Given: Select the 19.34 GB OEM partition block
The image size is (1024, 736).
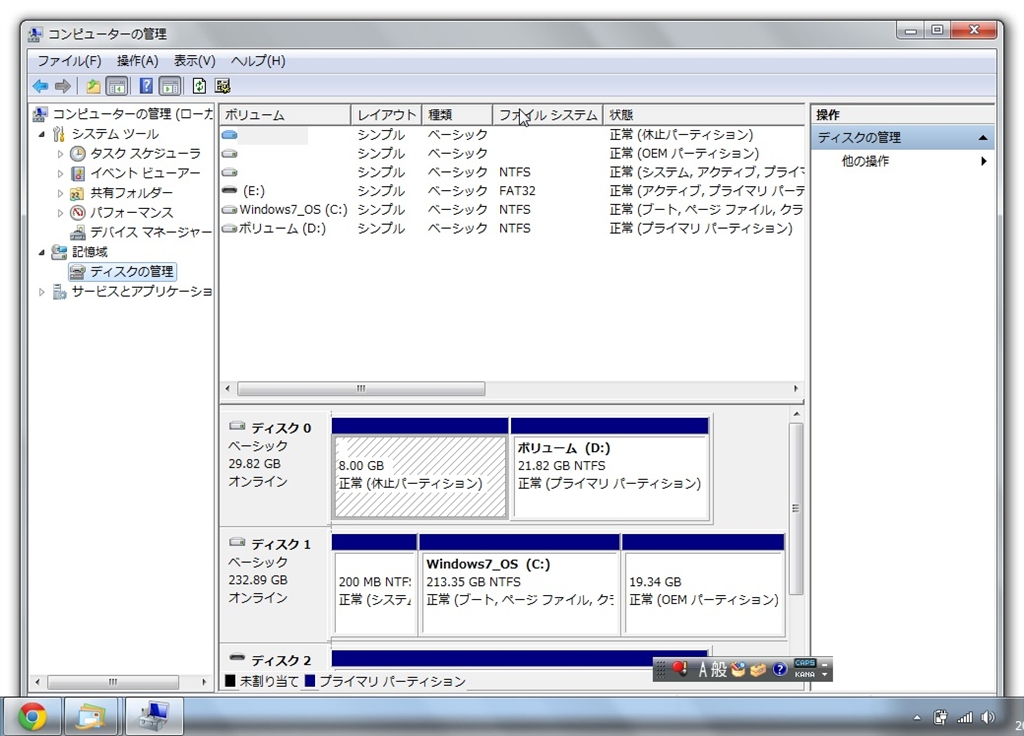Looking at the screenshot, I should [703, 584].
